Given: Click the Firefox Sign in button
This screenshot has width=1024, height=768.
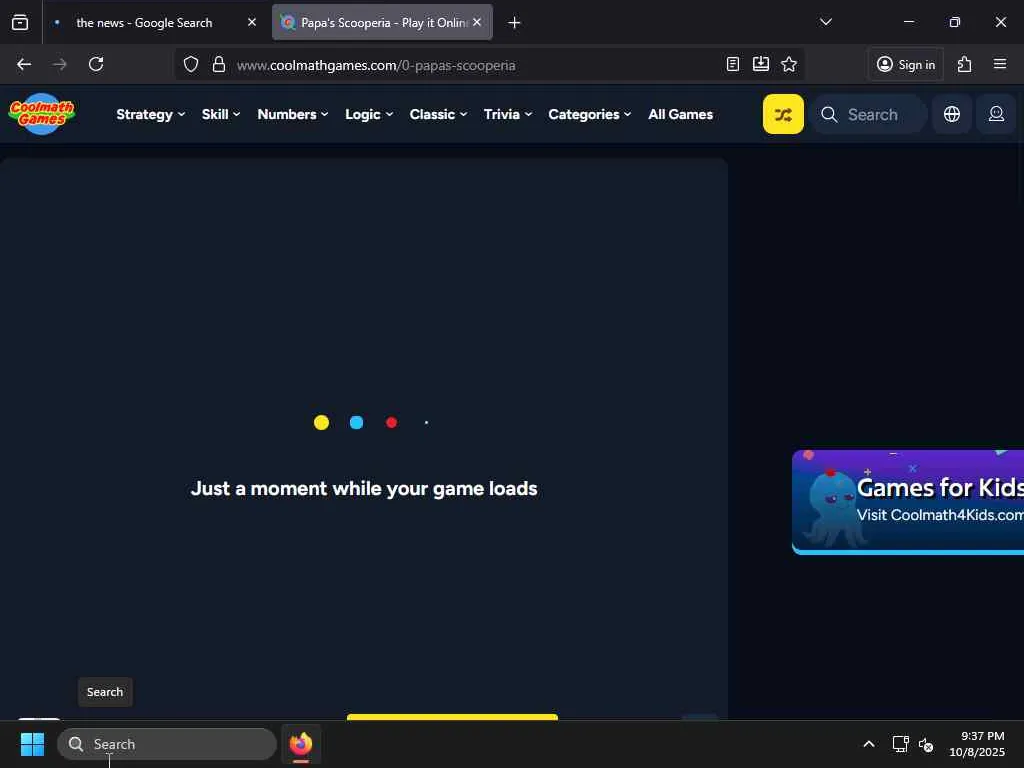Looking at the screenshot, I should coord(905,64).
